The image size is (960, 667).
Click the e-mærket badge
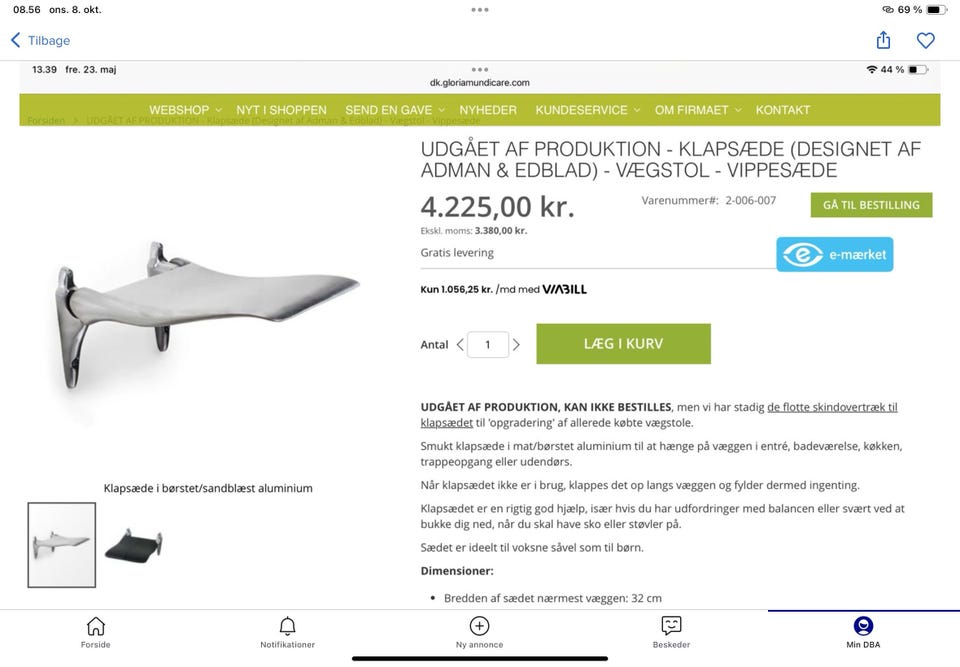(834, 254)
